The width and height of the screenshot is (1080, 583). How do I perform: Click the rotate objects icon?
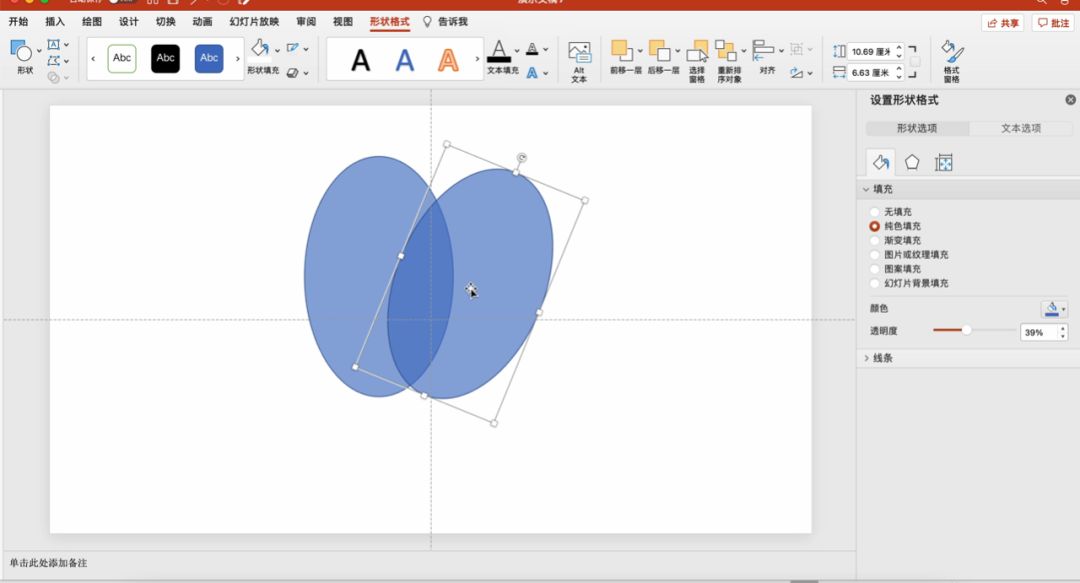(797, 72)
